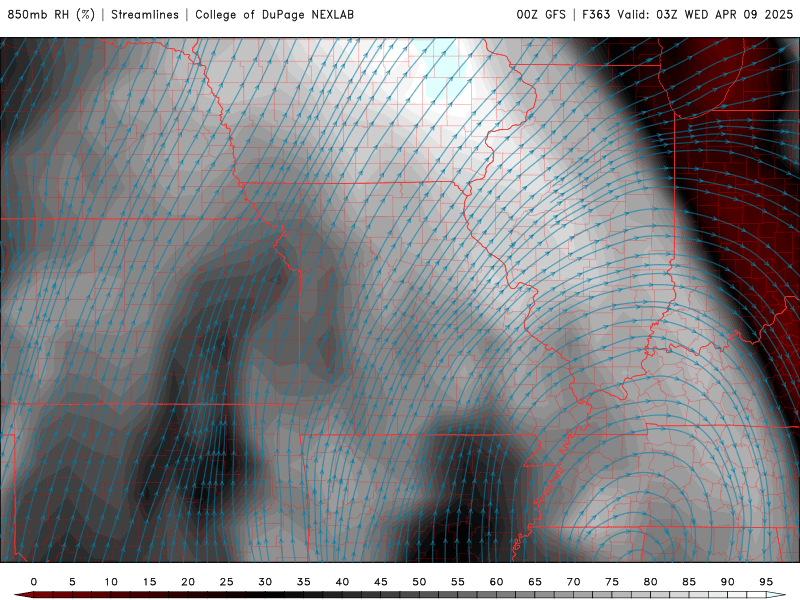Click the "5" value on the color scale
Screen dimensions: 800x600
tap(72, 582)
